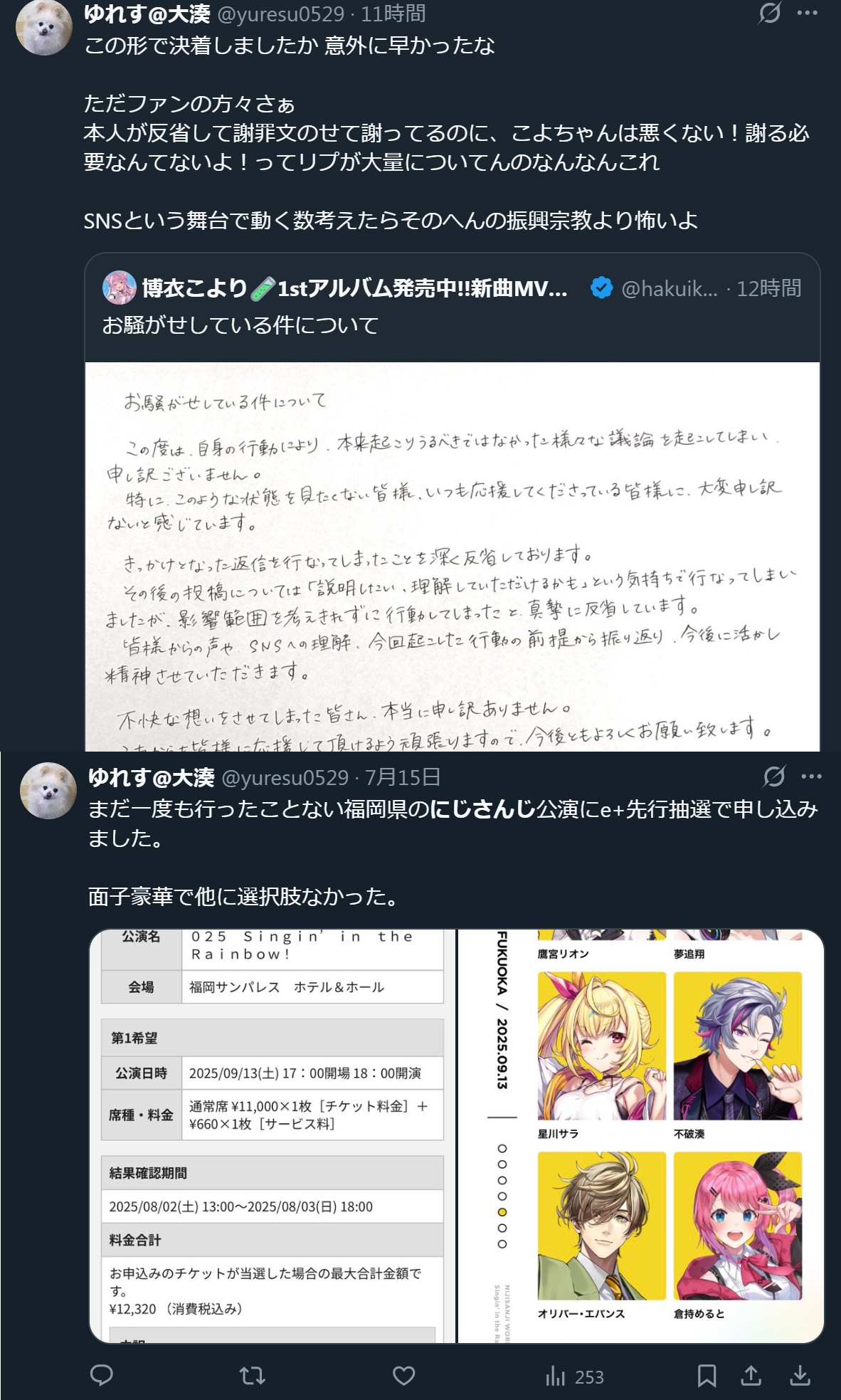Open Pomeranian avatar of top post

point(44,27)
